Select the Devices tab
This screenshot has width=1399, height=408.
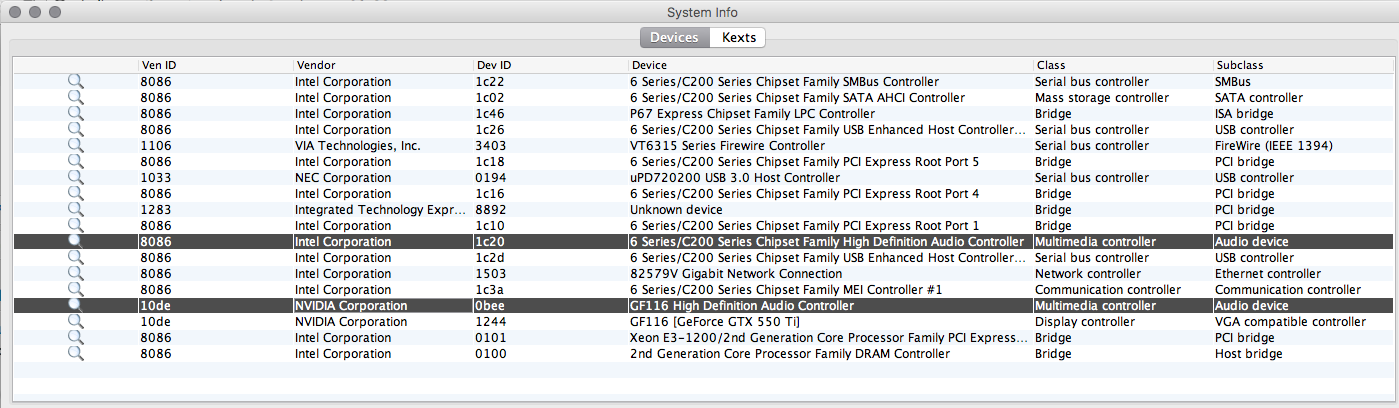point(674,38)
